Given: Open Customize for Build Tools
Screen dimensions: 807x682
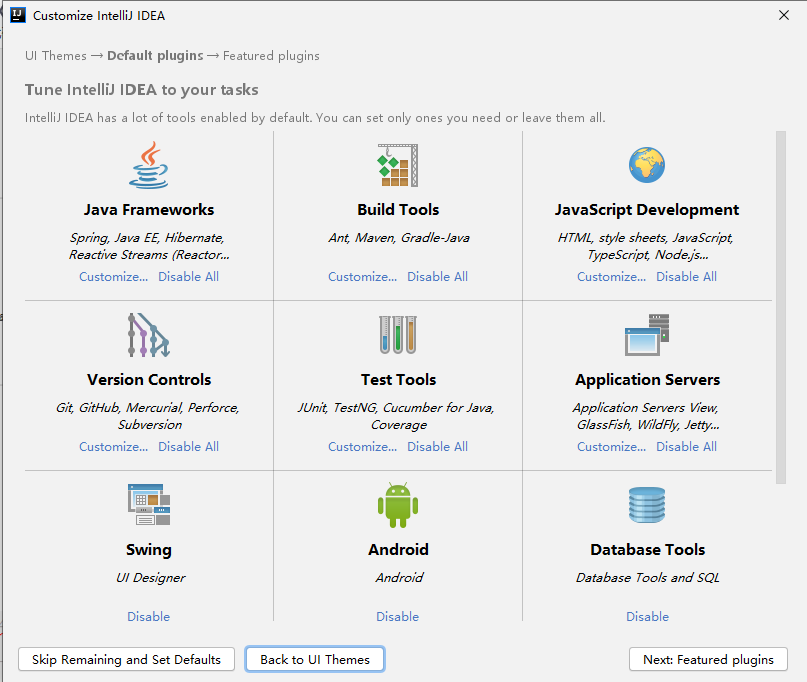Looking at the screenshot, I should 362,277.
